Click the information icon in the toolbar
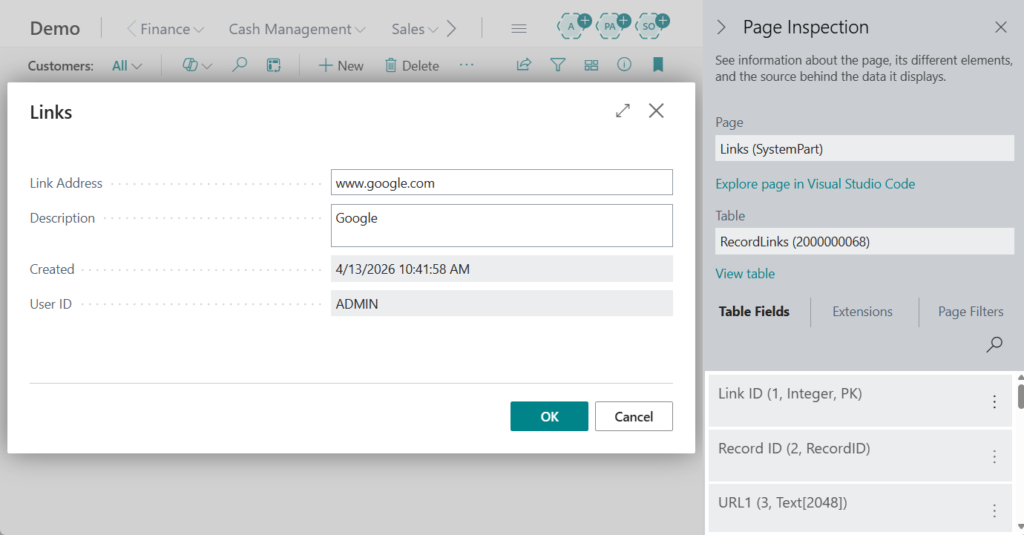The image size is (1024, 535). (624, 65)
